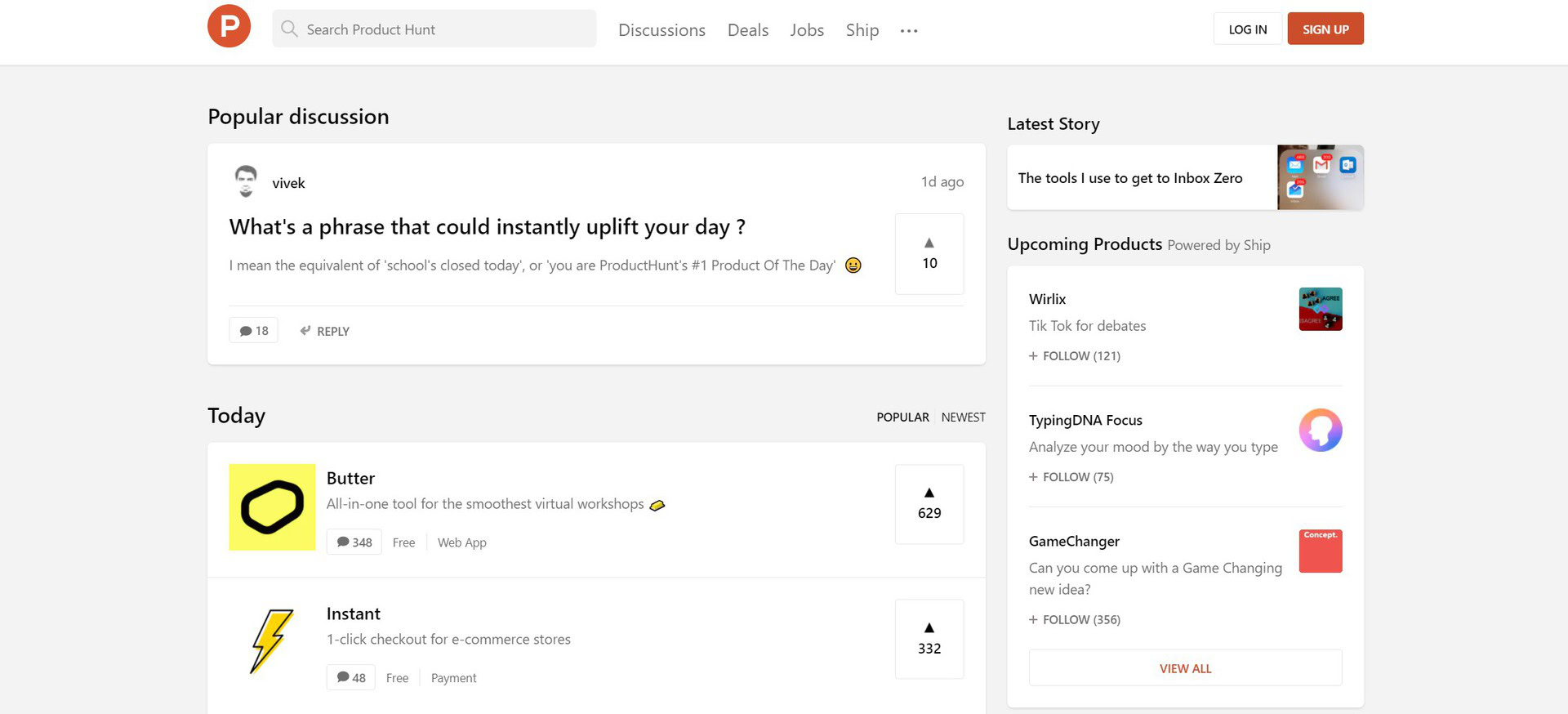Screen dimensions: 1568x714
Task: Click the 1-click checkout tagline
Action: click(448, 640)
